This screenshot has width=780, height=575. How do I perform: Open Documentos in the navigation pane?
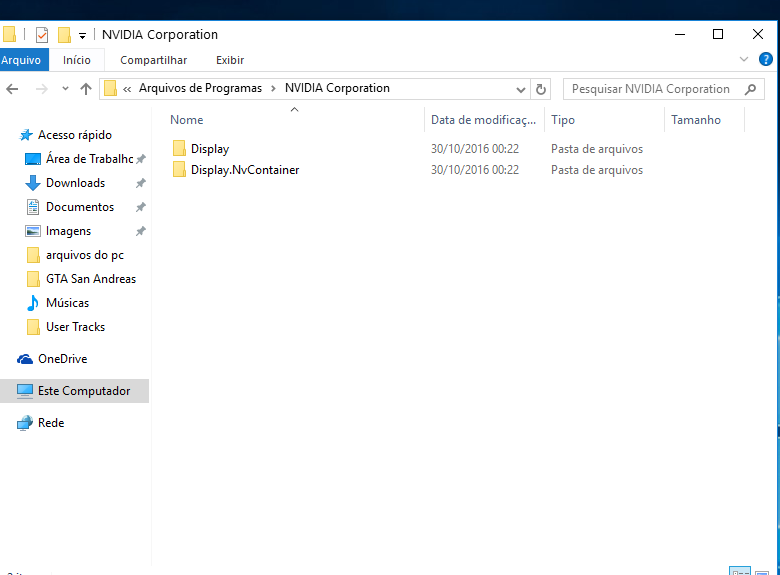80,207
